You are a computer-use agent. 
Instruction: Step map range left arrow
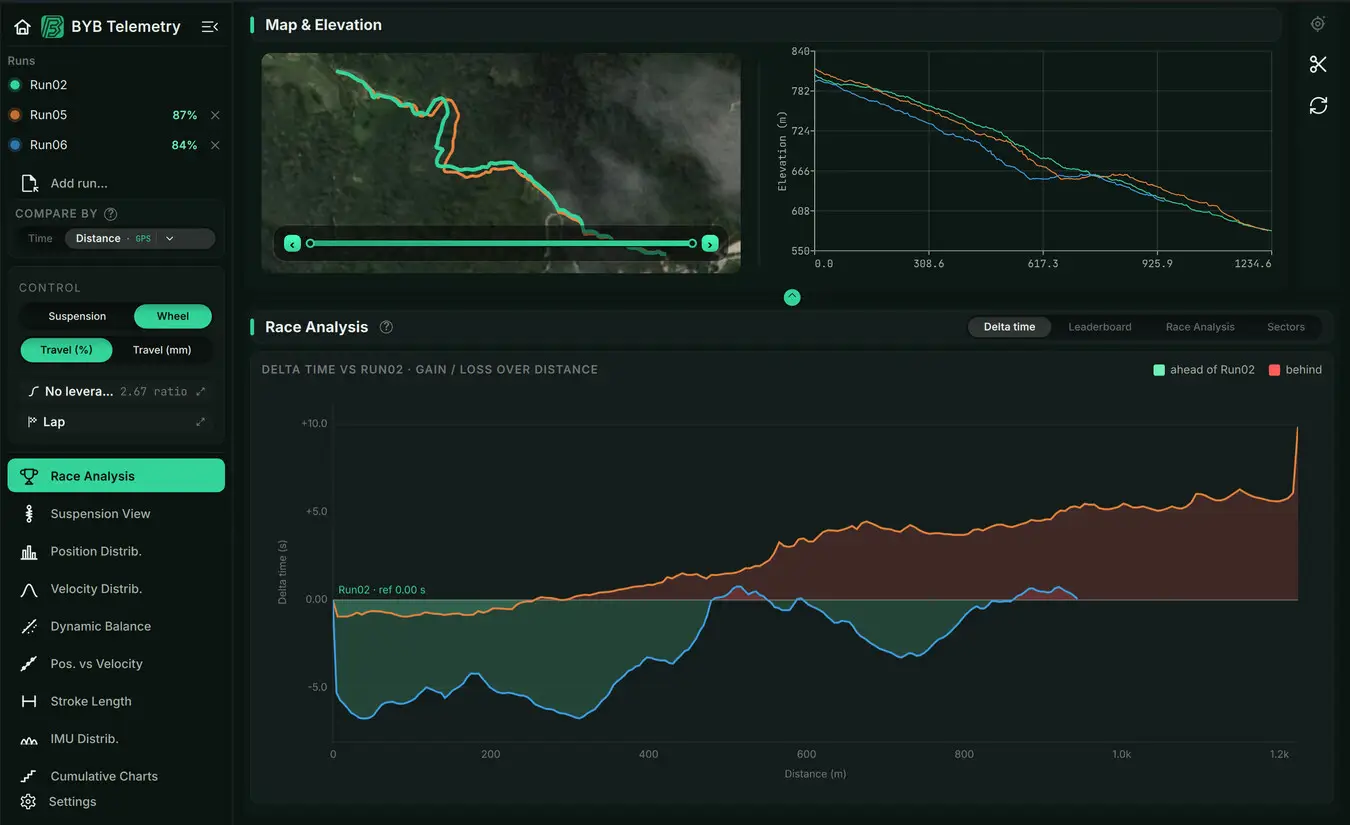pyautogui.click(x=292, y=244)
